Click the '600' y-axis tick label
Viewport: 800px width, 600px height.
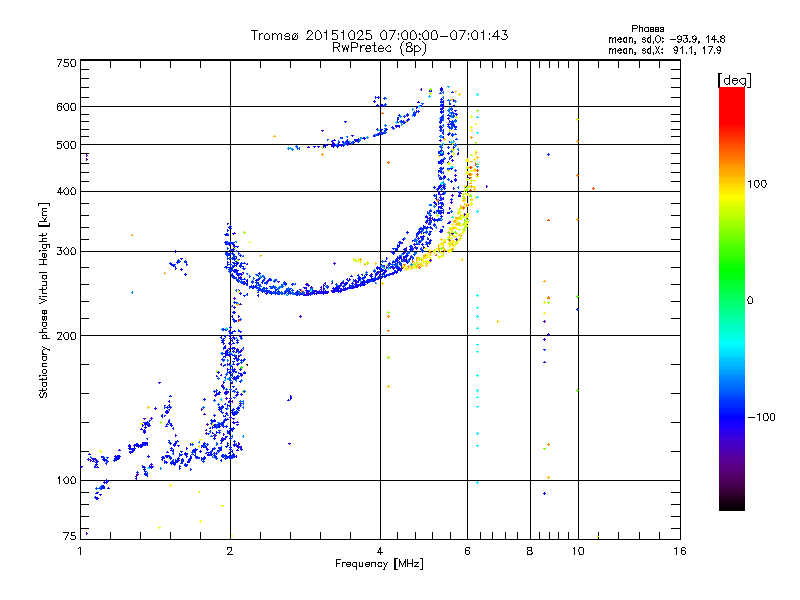tap(66, 107)
